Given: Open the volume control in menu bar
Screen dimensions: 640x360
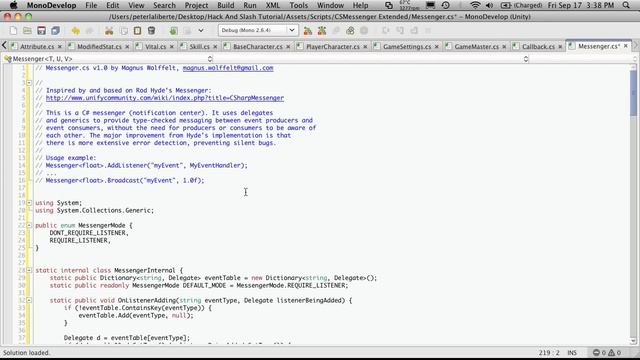Looking at the screenshot, I should (x=489, y=5).
